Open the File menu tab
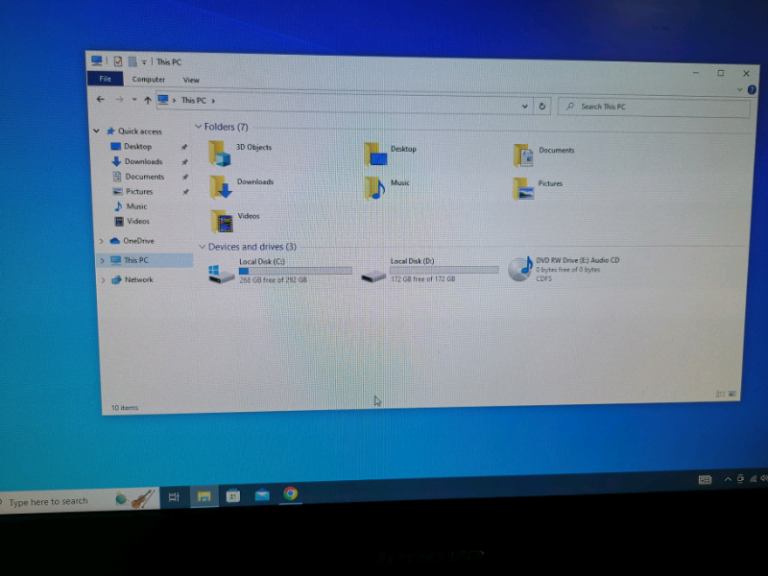 pos(104,79)
